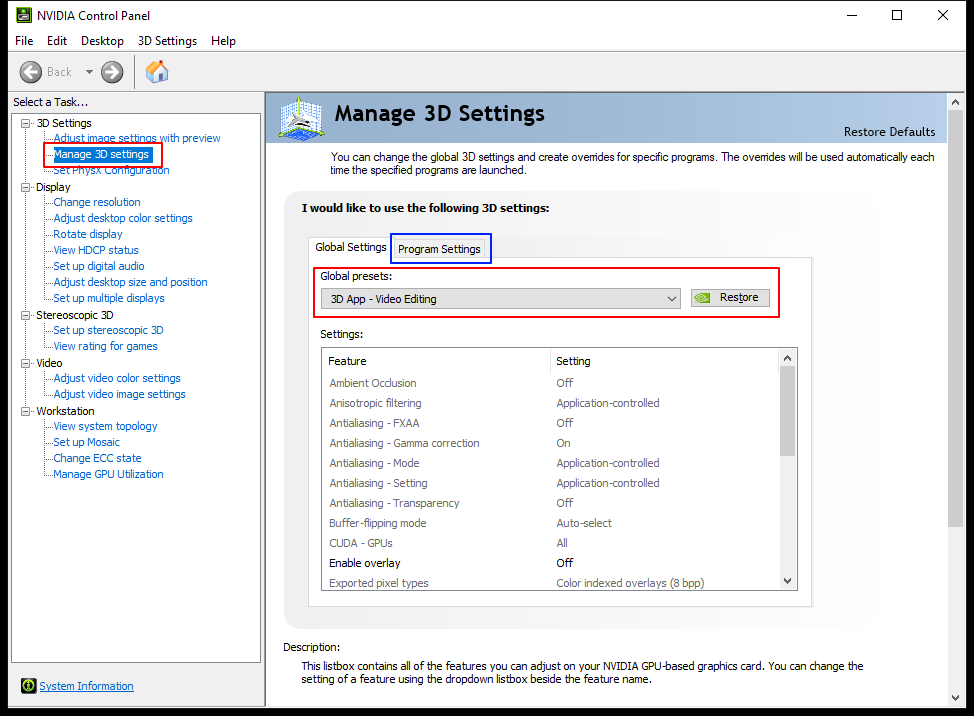Click the Back arrow toolbar icon
Image resolution: width=974 pixels, height=716 pixels.
30,72
